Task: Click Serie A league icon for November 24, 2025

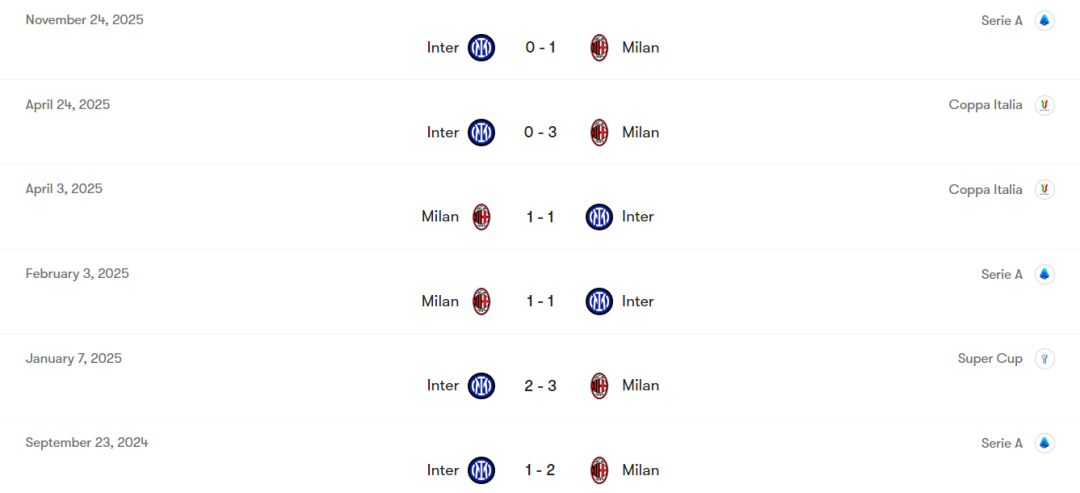Action: click(x=1044, y=20)
